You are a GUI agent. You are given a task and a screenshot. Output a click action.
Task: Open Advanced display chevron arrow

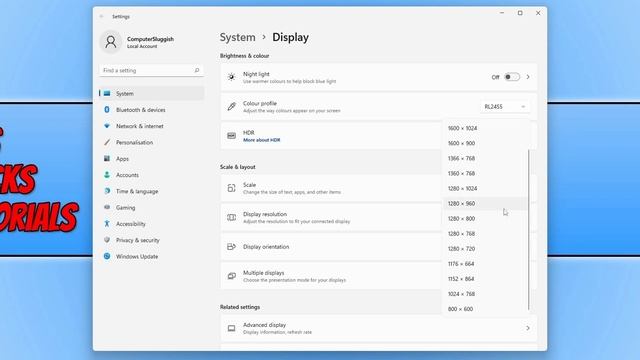click(x=528, y=328)
